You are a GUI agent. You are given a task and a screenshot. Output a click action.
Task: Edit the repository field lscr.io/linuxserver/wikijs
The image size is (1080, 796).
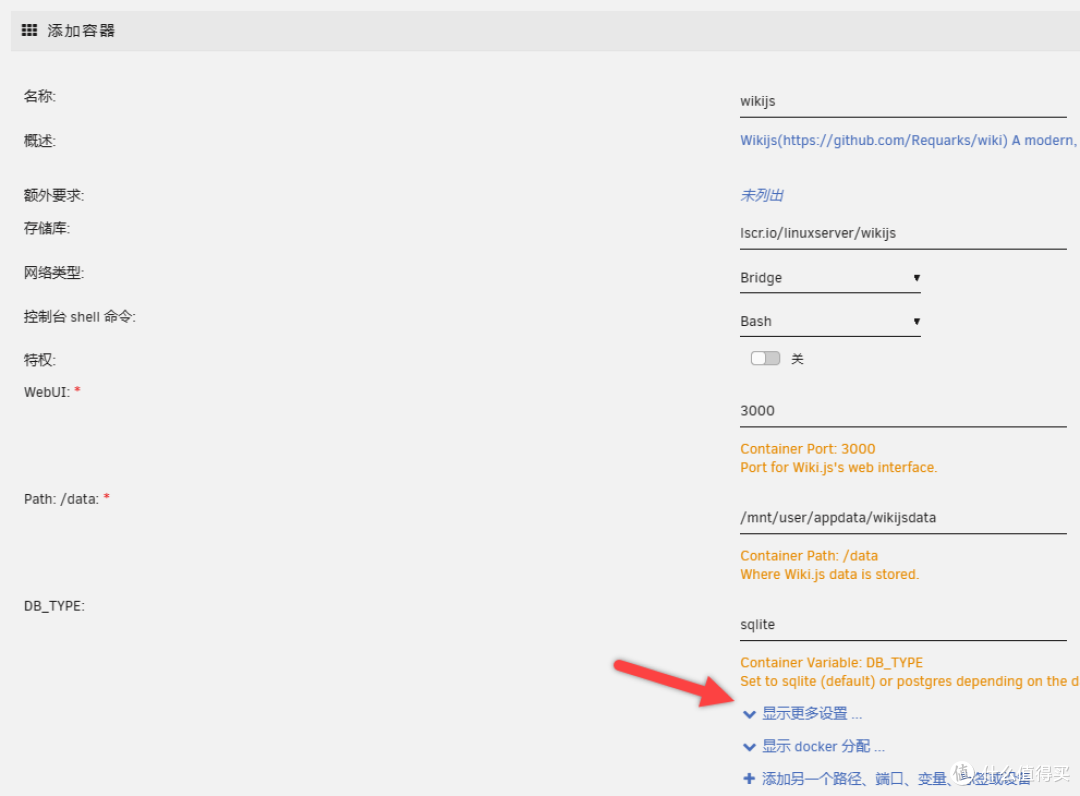(903, 233)
